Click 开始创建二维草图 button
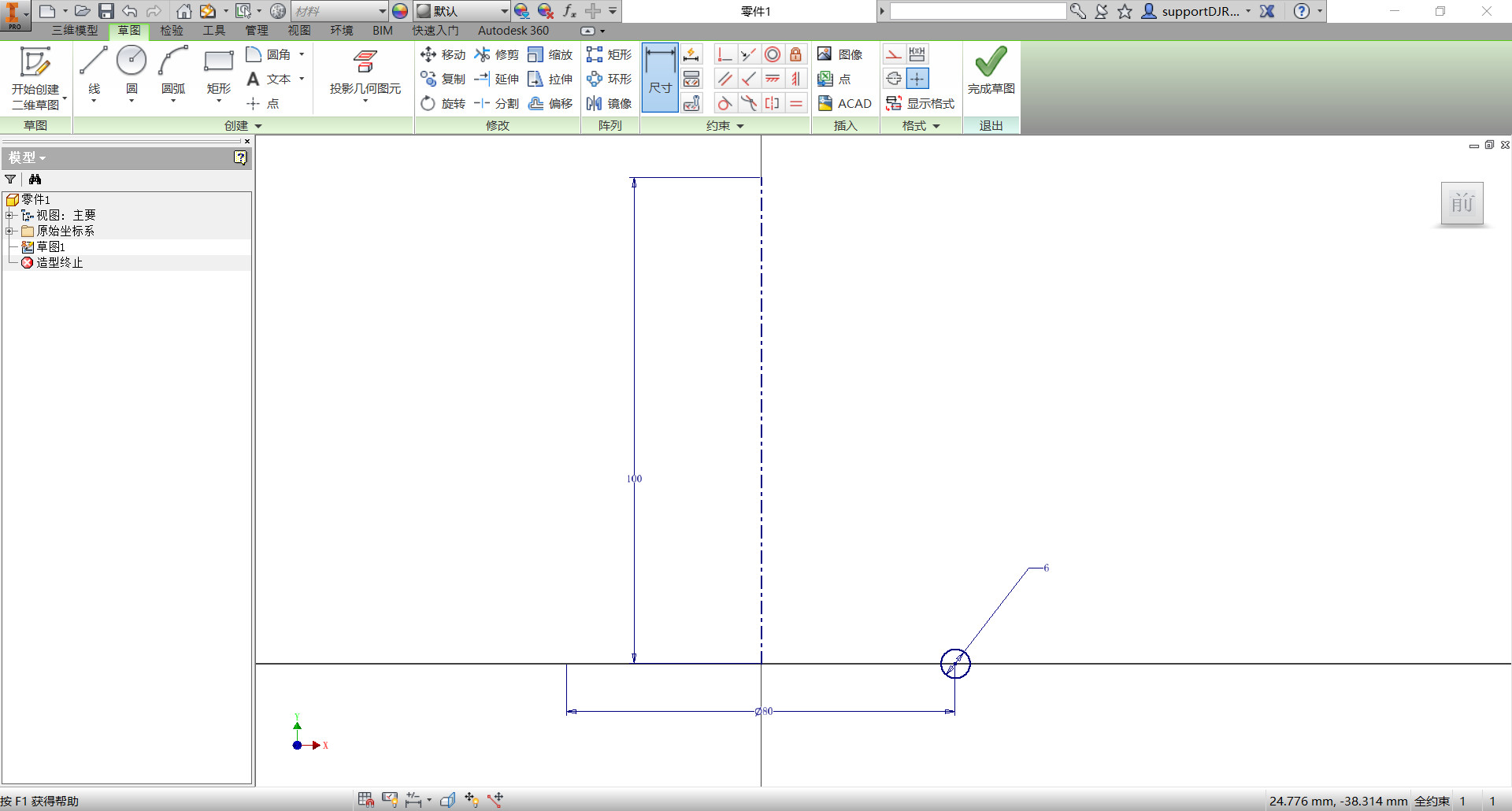Image resolution: width=1512 pixels, height=811 pixels. click(35, 77)
